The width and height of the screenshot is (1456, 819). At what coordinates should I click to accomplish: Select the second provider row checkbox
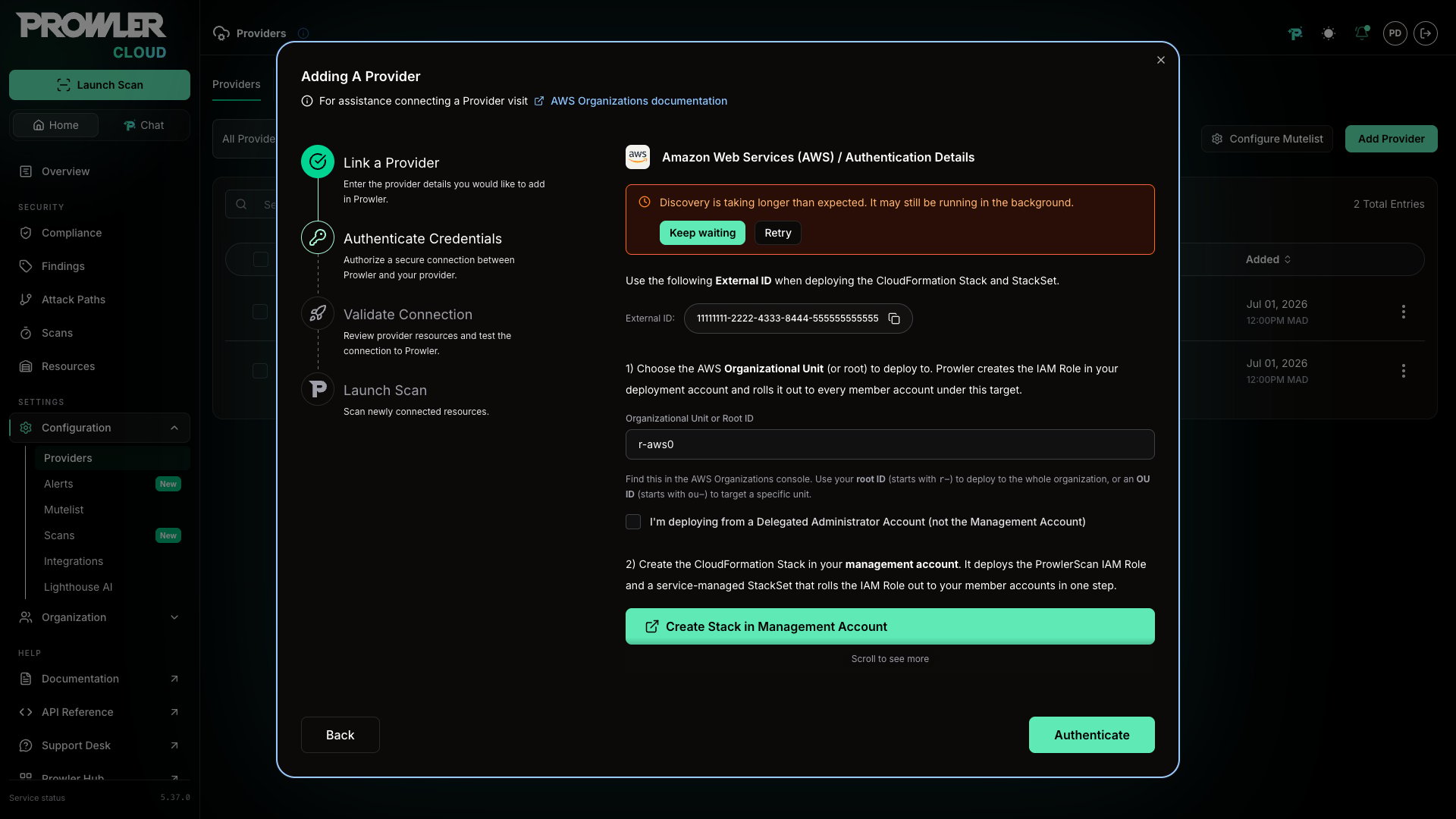[260, 371]
